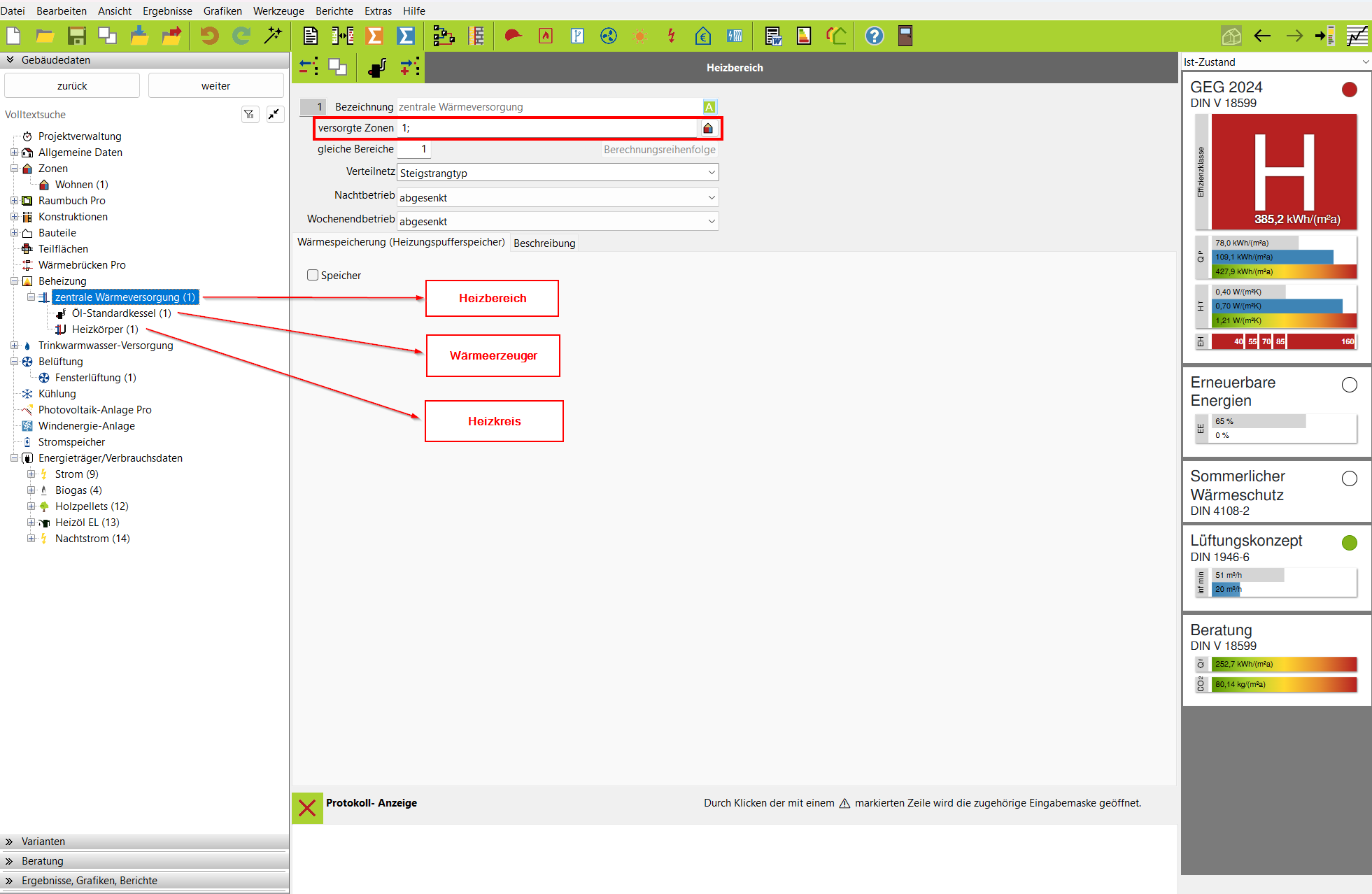
Task: Click the save project floppy disk icon
Action: click(x=76, y=36)
